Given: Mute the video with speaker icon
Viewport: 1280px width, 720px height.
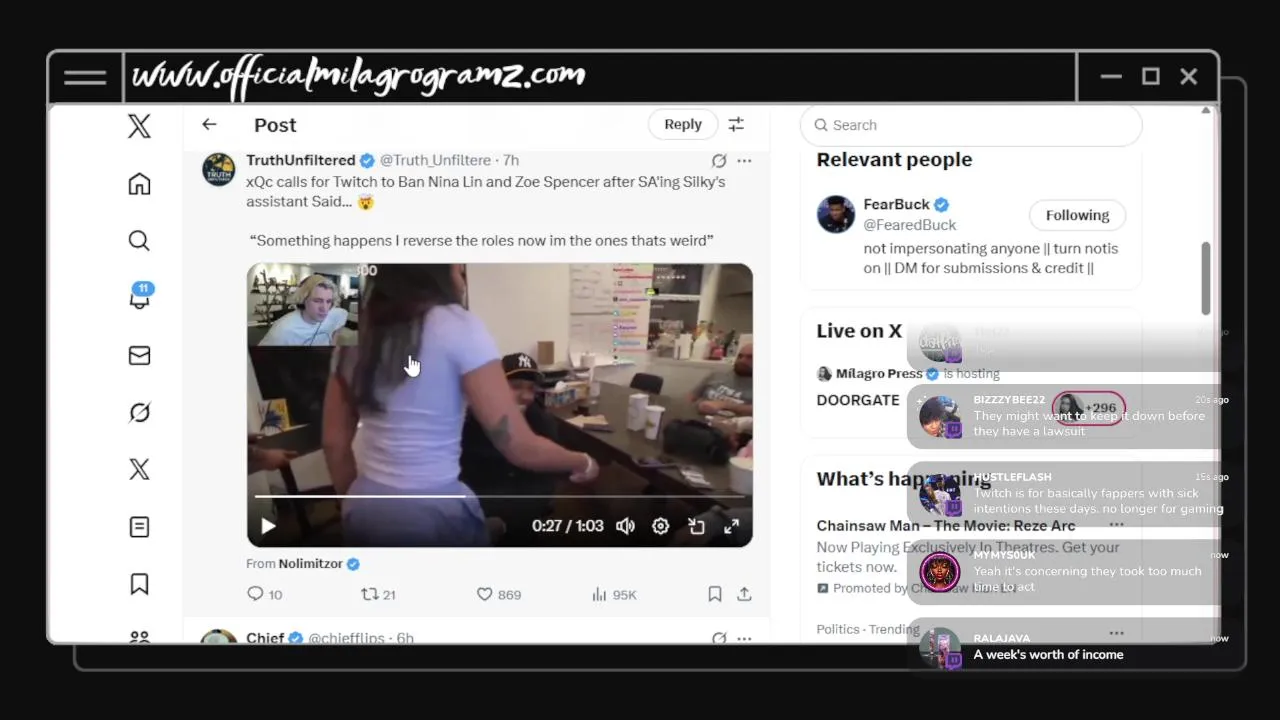Looking at the screenshot, I should 626,526.
